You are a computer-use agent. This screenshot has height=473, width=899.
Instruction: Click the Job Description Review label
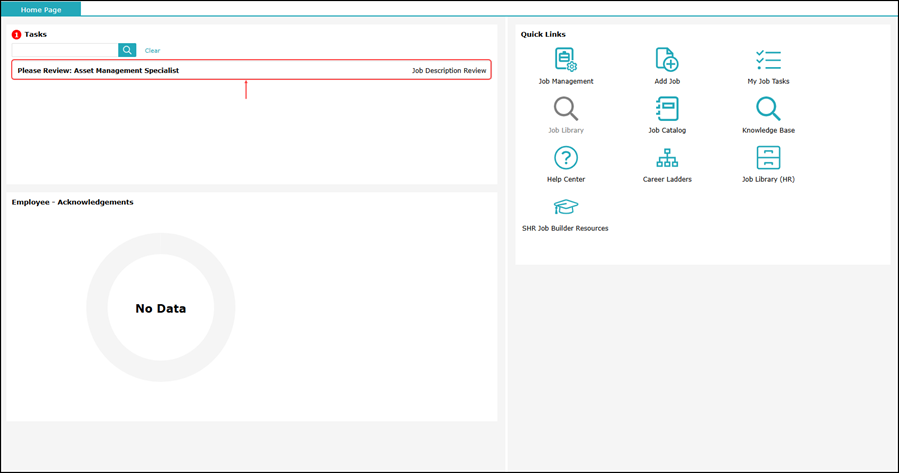coord(449,71)
